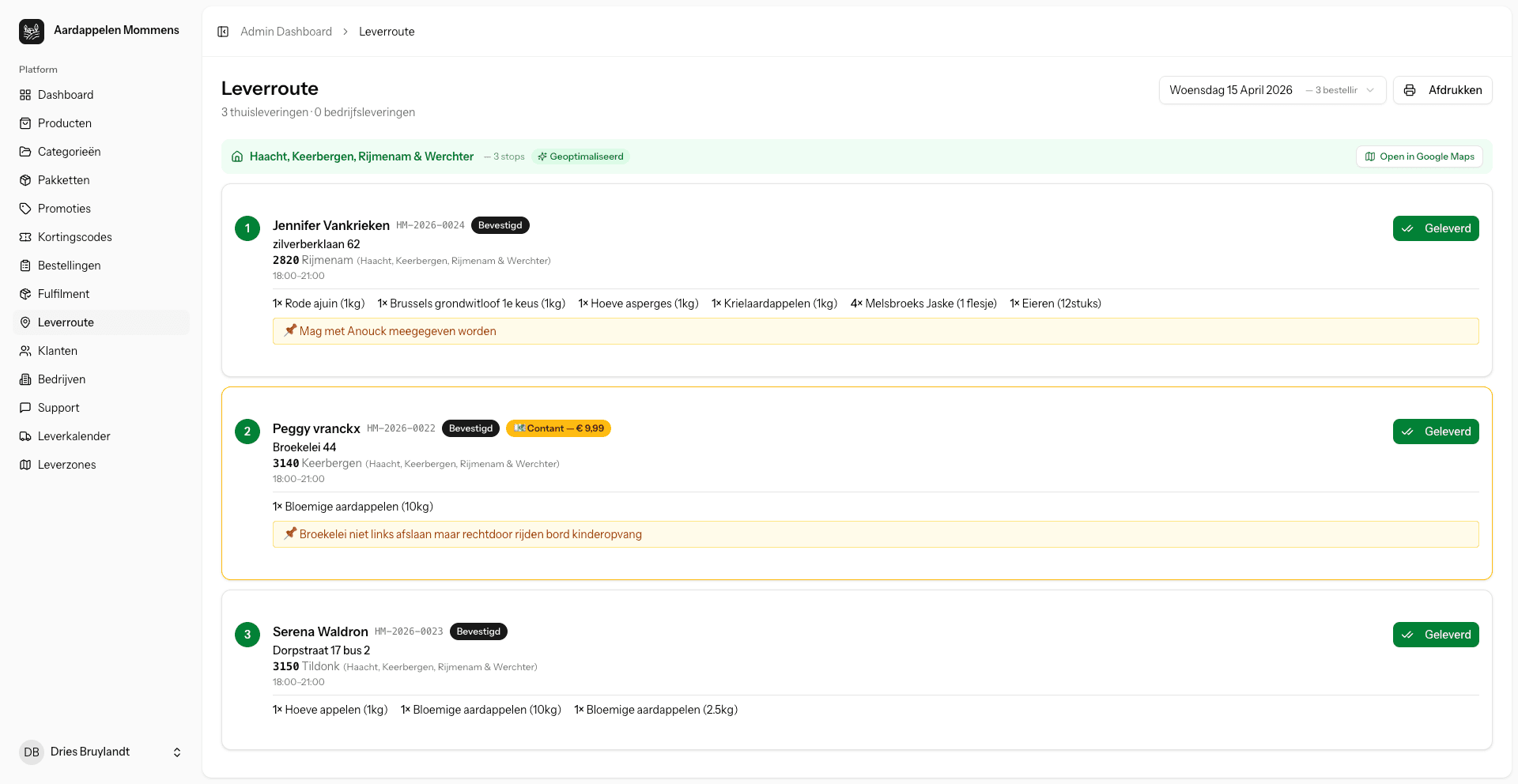Image resolution: width=1518 pixels, height=784 pixels.
Task: Click order number HM-2026-0023
Action: pyautogui.click(x=409, y=631)
